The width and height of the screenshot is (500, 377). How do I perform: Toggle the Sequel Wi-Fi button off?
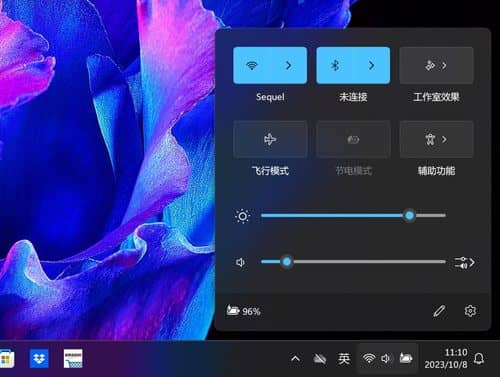point(252,65)
